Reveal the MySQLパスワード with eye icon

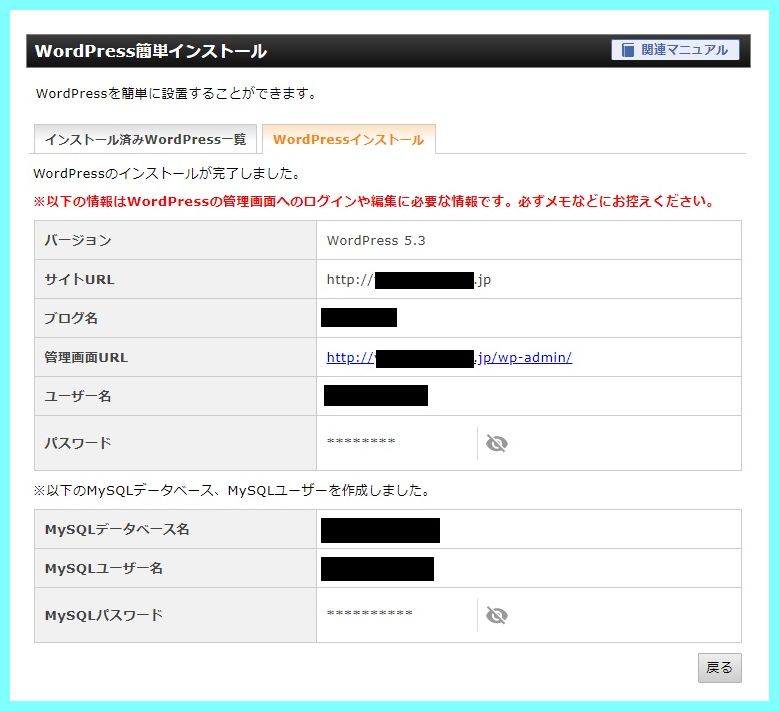(x=496, y=615)
